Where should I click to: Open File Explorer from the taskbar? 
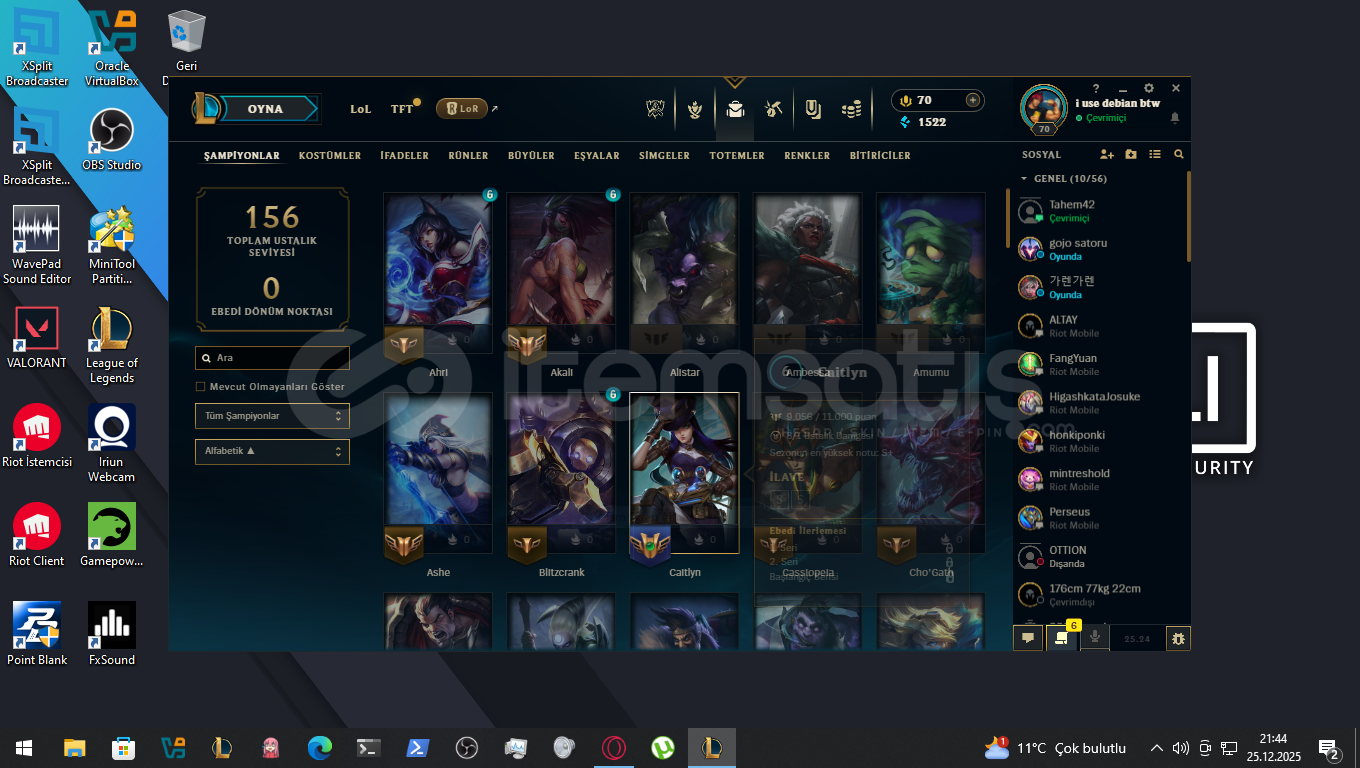click(74, 748)
